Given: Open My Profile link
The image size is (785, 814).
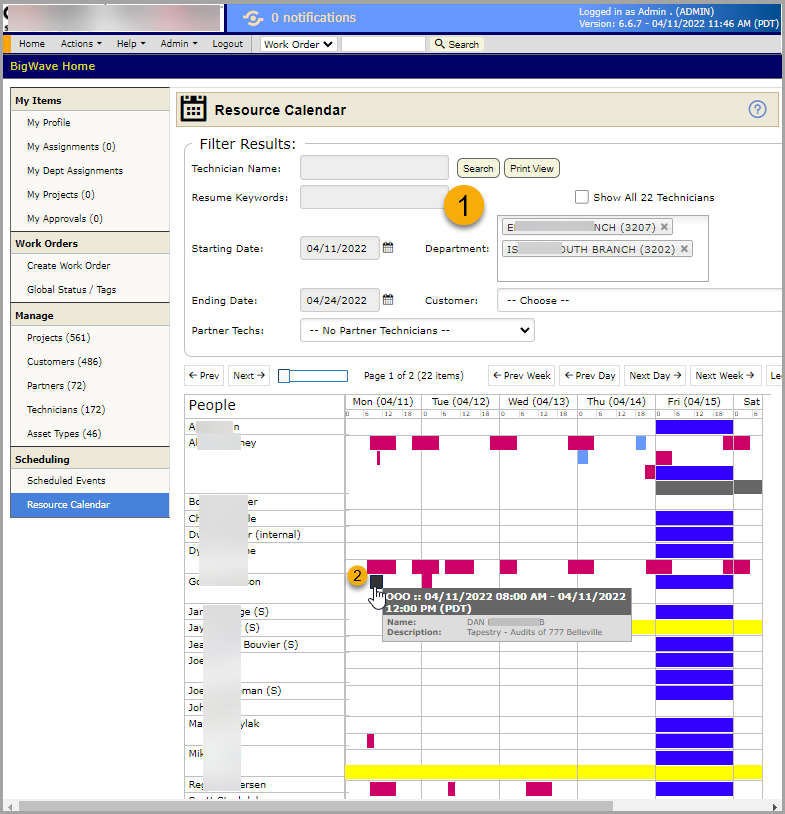Looking at the screenshot, I should tap(49, 123).
